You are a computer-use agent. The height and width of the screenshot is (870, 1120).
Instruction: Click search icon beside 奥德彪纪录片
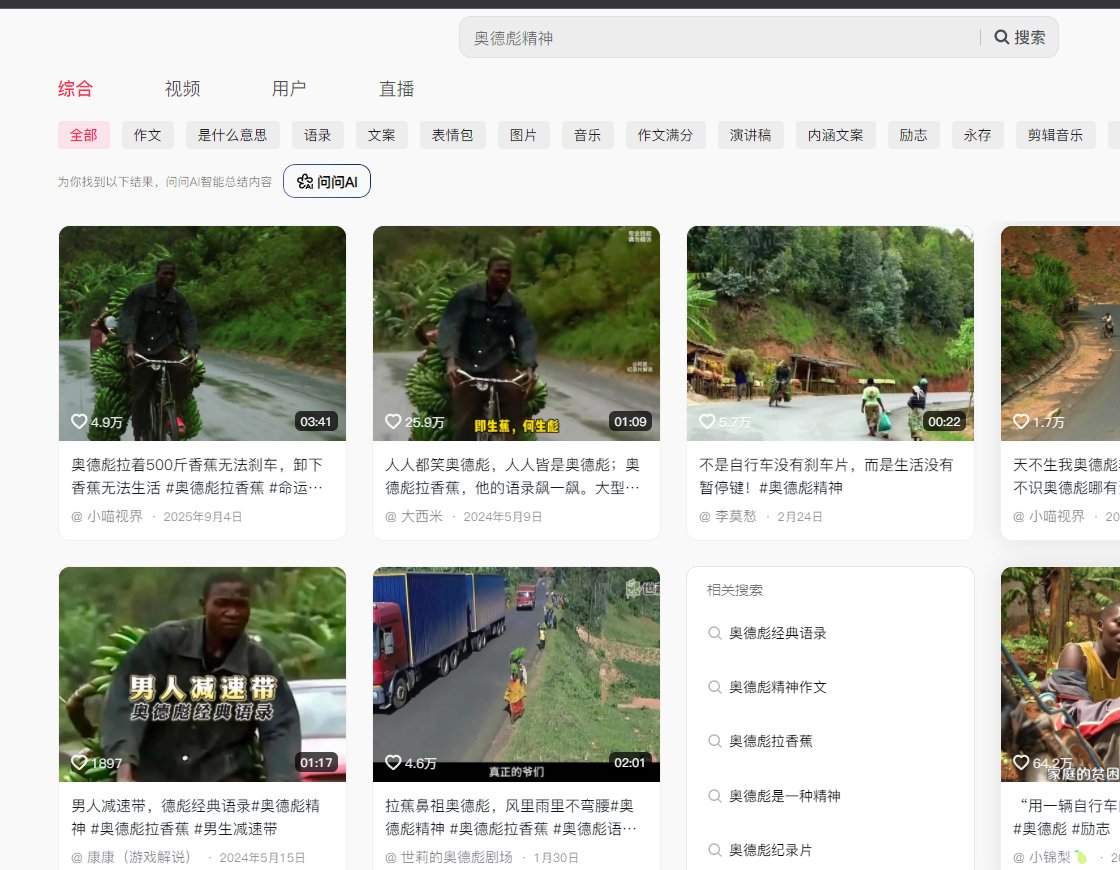714,850
